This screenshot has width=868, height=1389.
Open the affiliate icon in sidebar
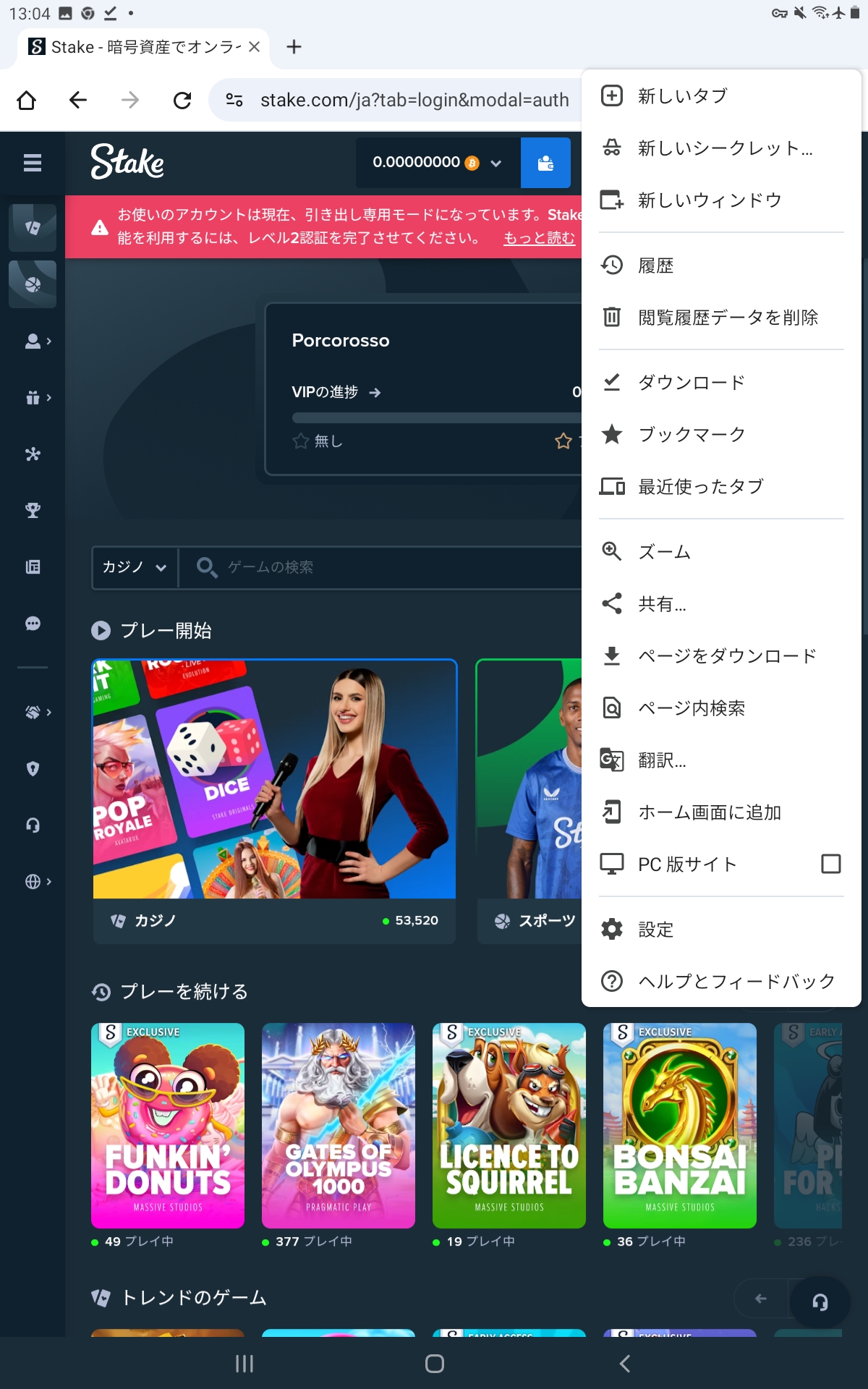click(33, 454)
